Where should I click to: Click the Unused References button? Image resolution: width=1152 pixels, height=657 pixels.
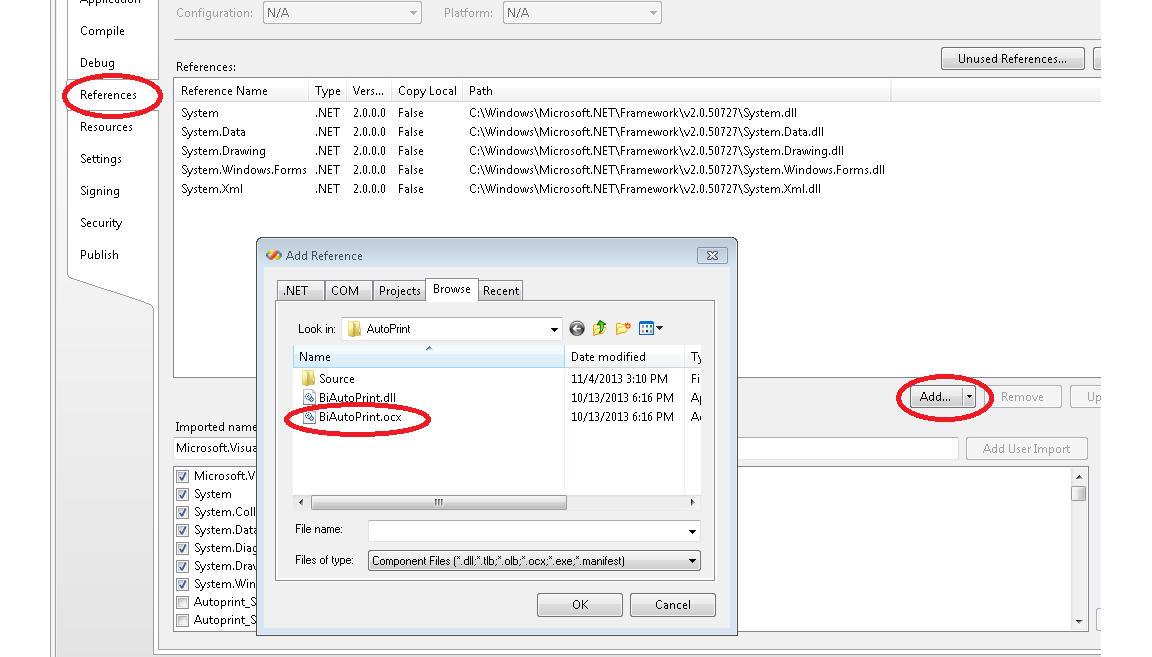[x=1011, y=59]
